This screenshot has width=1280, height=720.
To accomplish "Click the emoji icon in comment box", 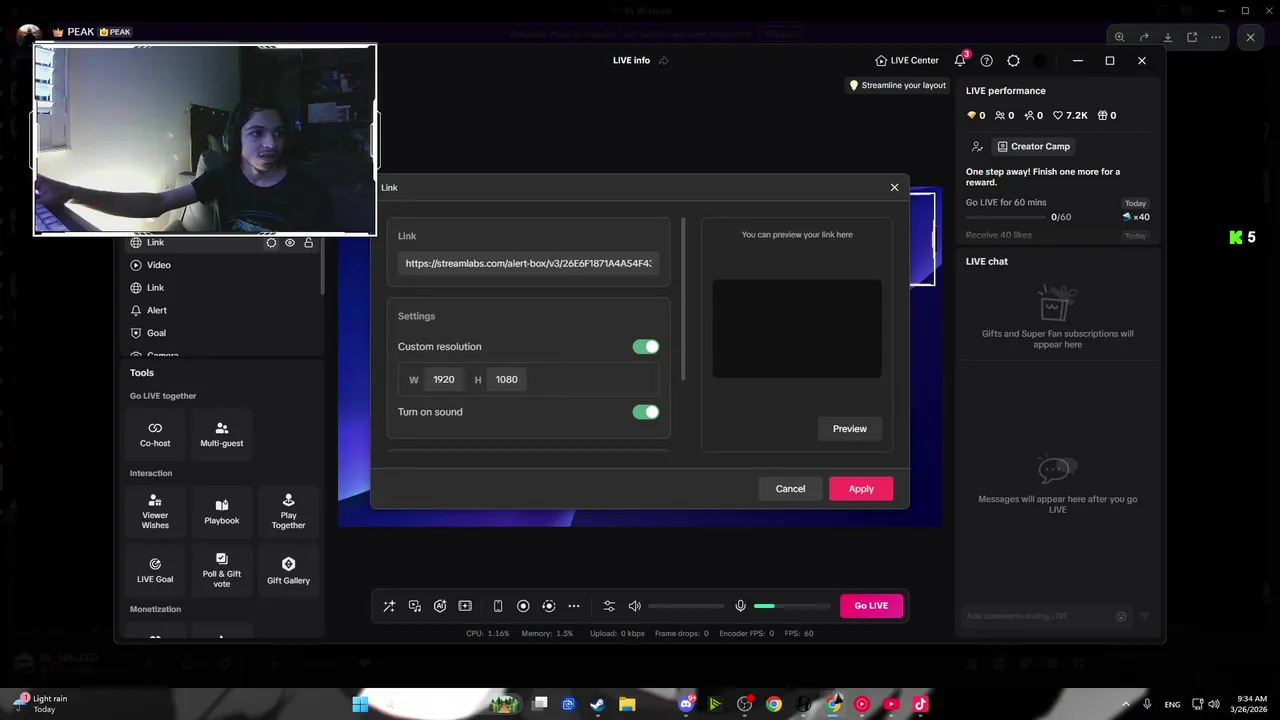I will (1121, 616).
